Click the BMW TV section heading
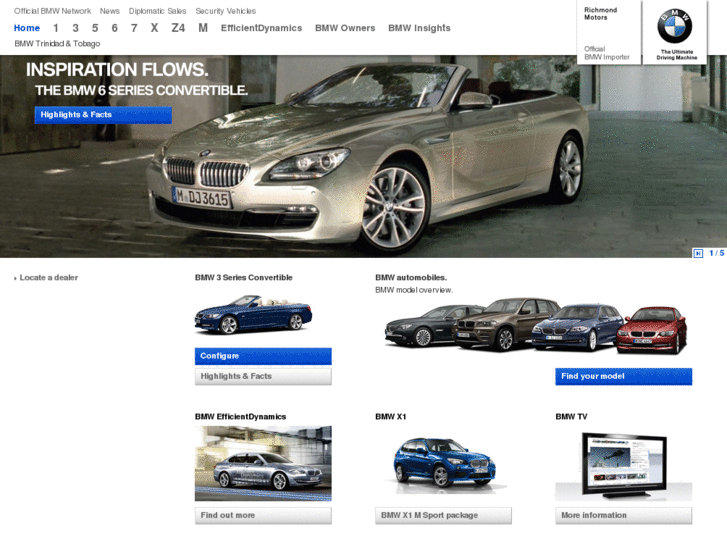Image resolution: width=727 pixels, height=545 pixels. 571,417
